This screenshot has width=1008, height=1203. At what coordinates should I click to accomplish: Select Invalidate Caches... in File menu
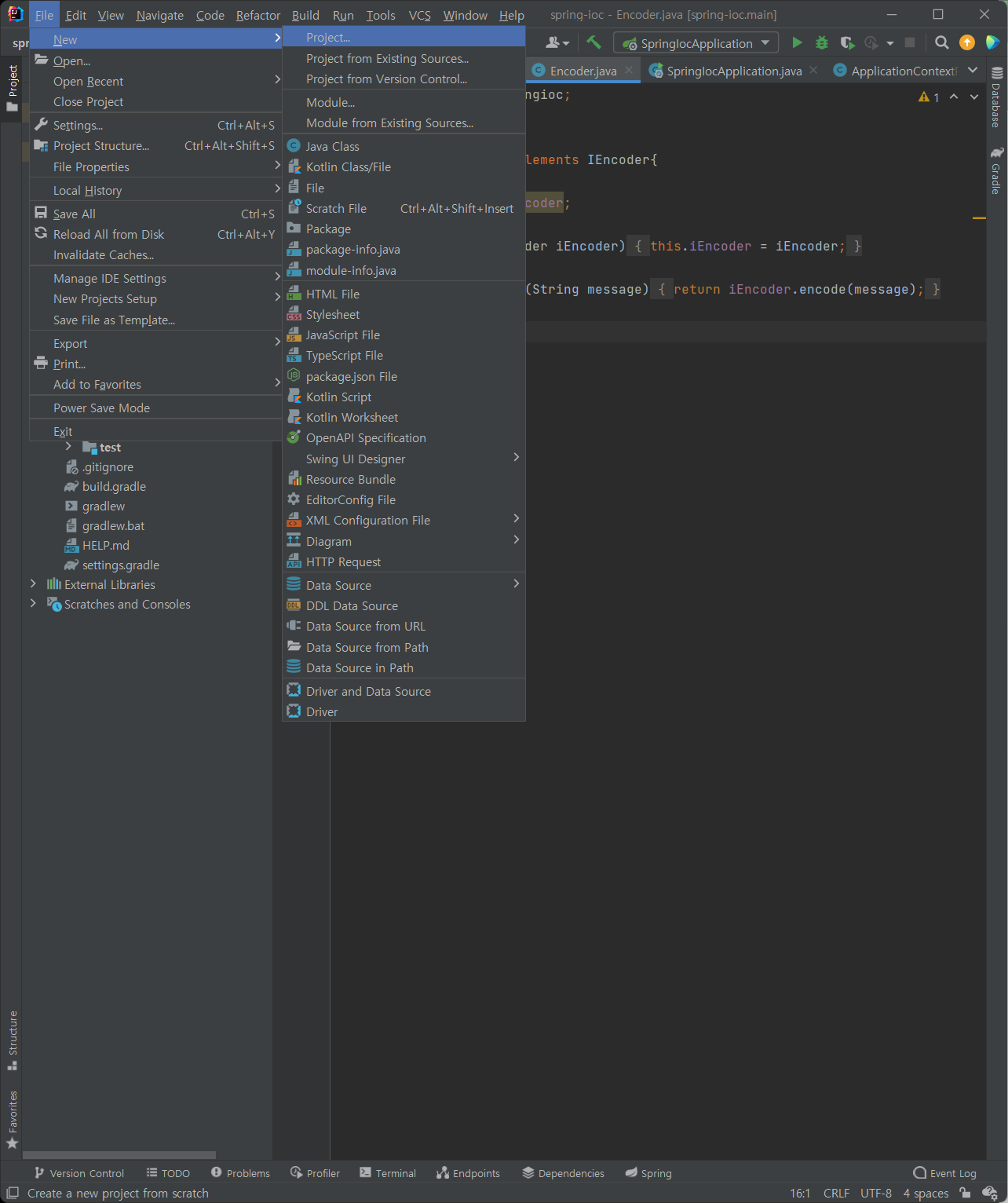coord(155,254)
